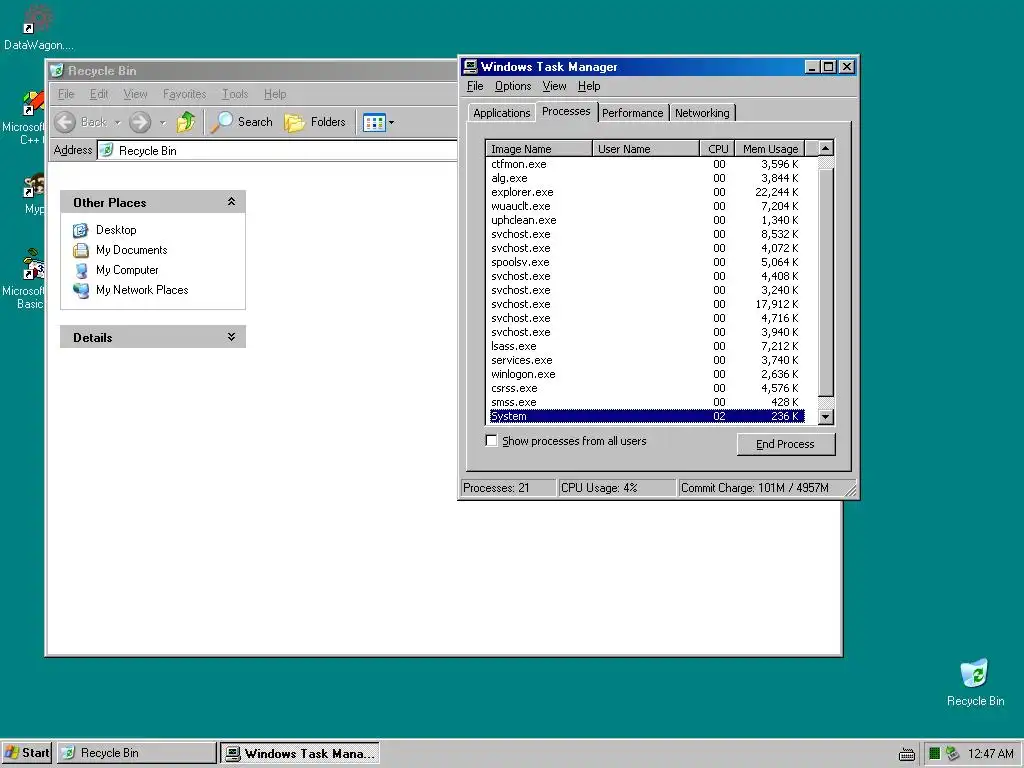Click the Up folder icon in Recycle Bin toolbar
The image size is (1024, 768).
pos(186,122)
